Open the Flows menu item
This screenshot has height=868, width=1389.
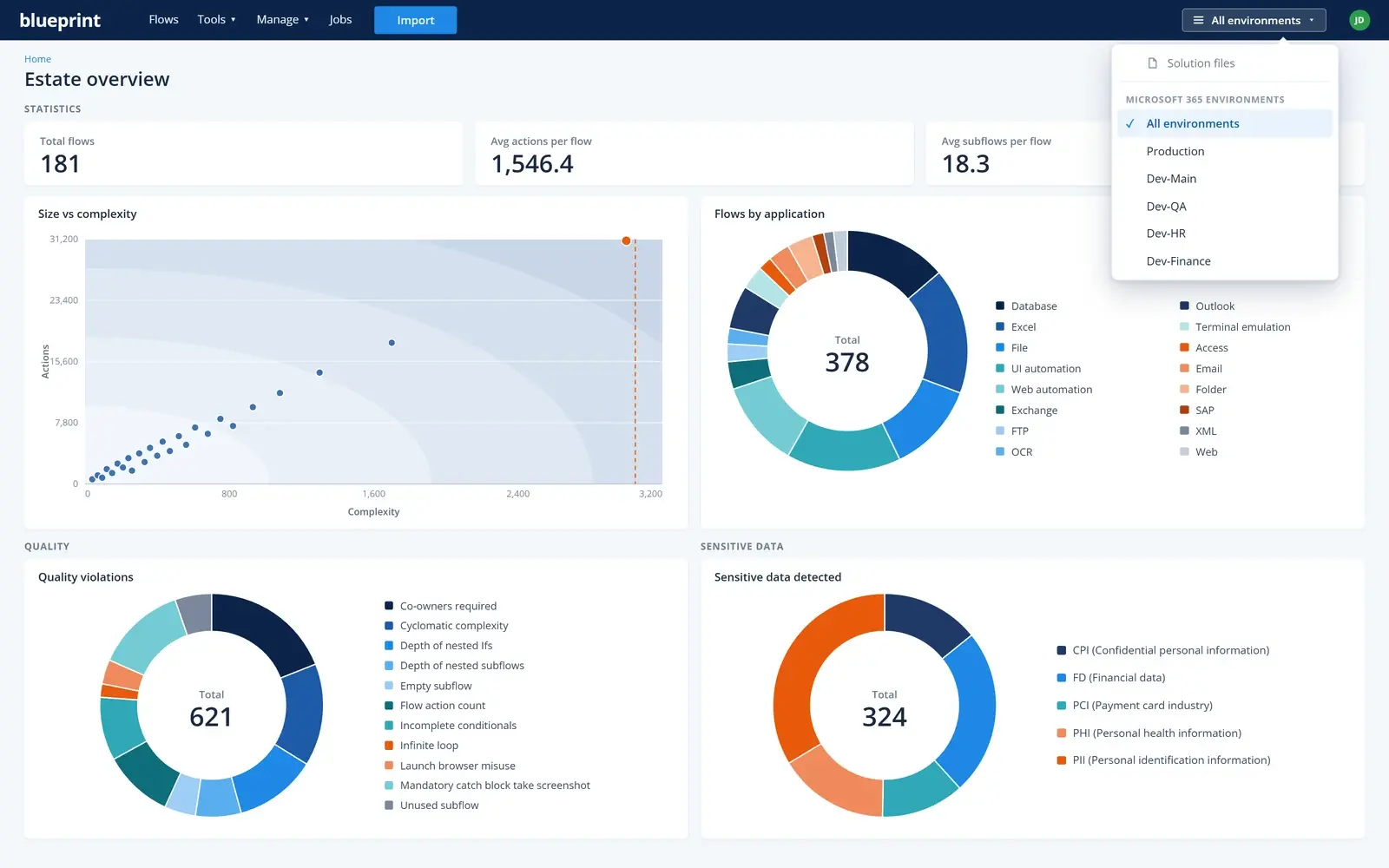coord(163,19)
